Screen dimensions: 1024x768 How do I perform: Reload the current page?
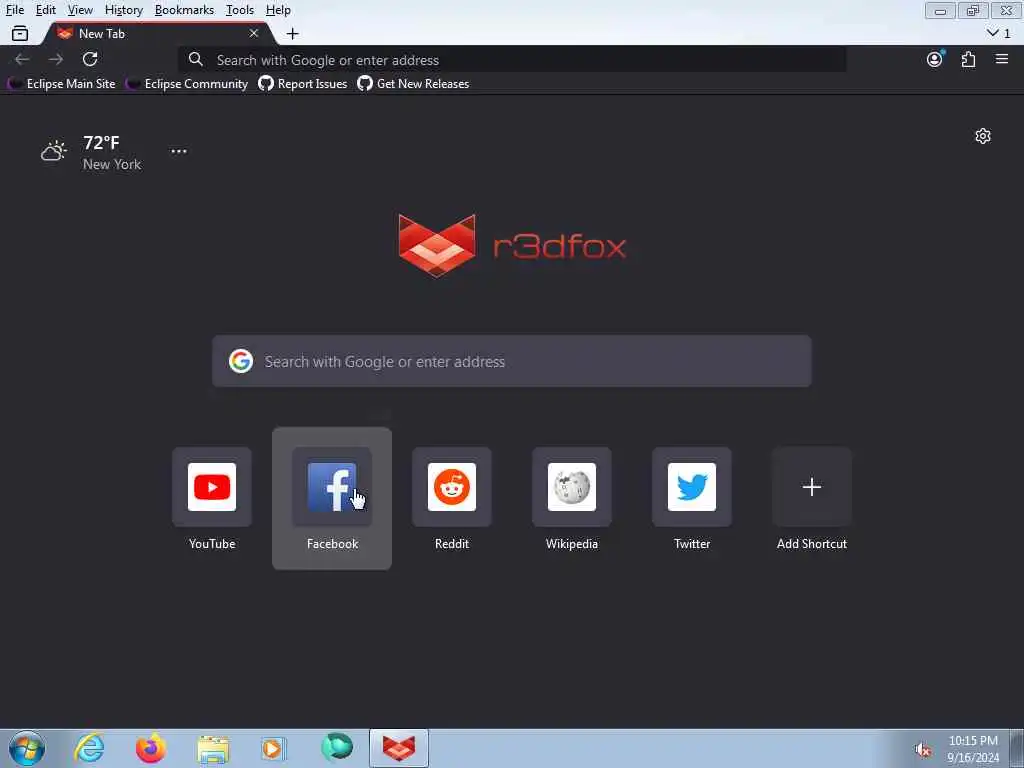(x=90, y=59)
